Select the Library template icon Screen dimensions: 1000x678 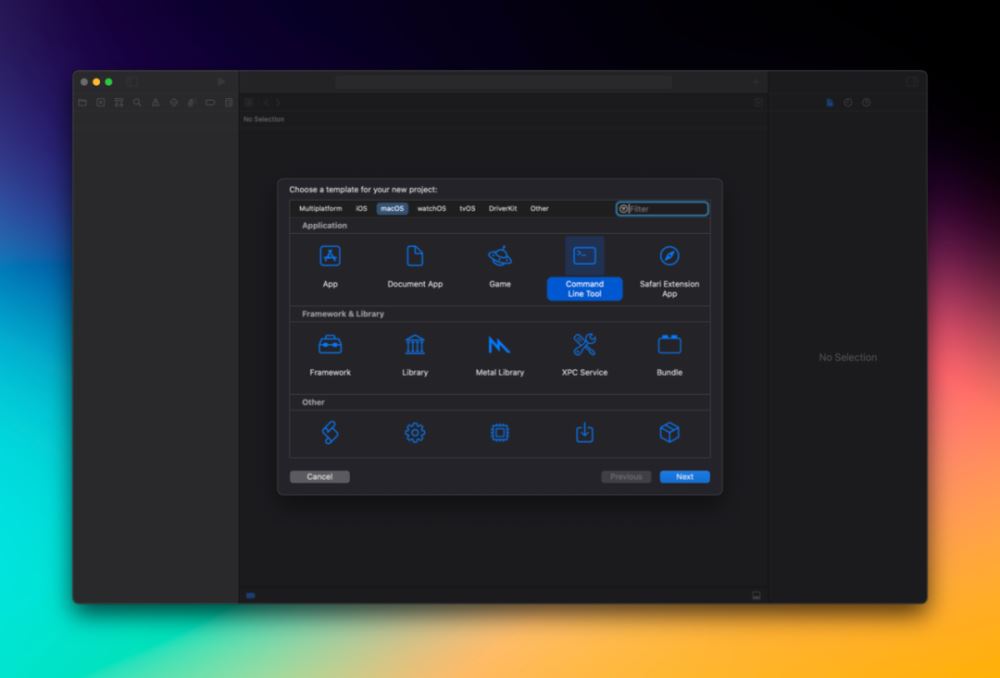[x=415, y=345]
